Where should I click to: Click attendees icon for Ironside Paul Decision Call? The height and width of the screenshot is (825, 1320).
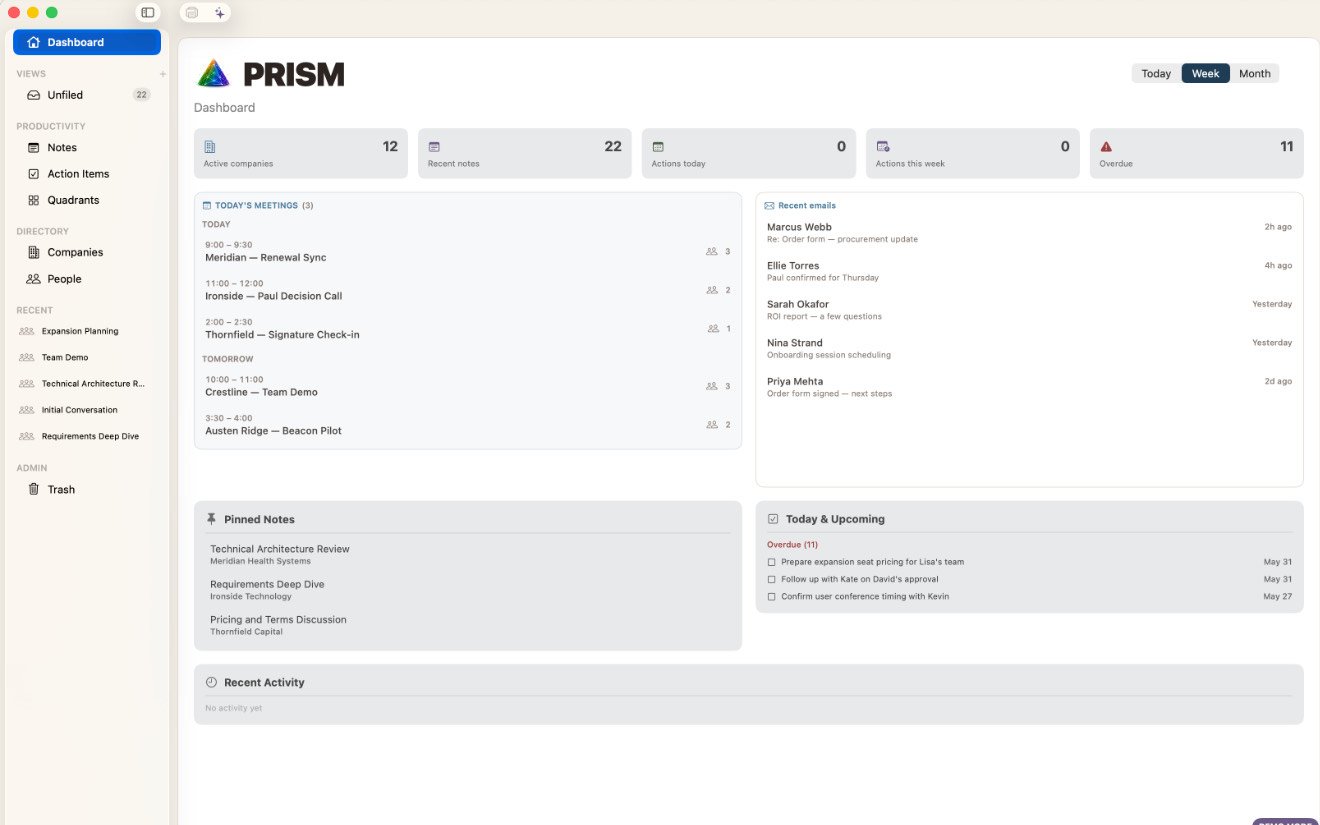click(x=712, y=290)
